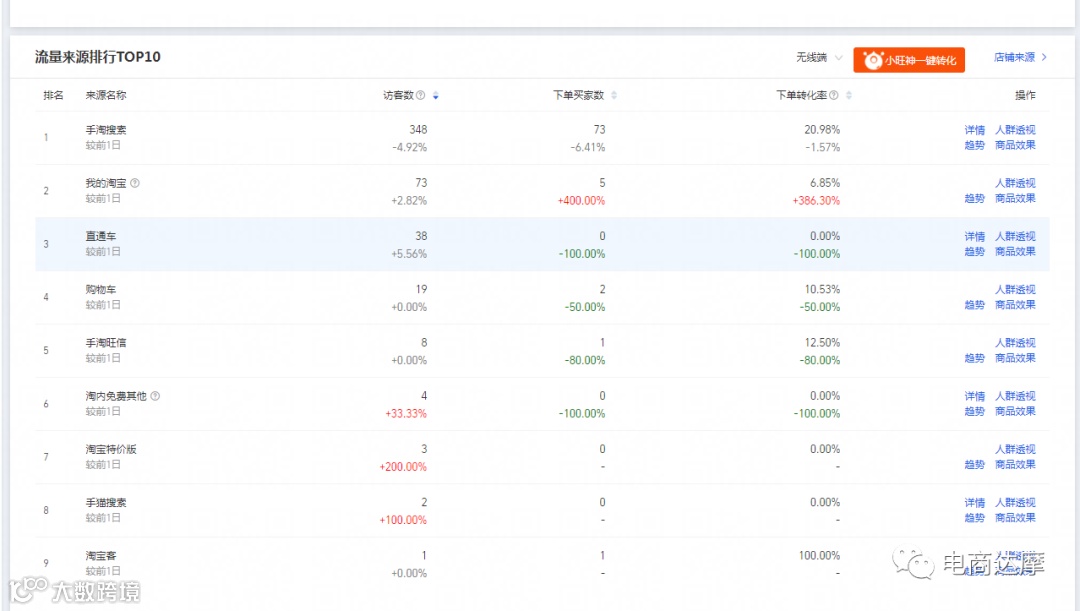Open 趋势 for 手淘旺信 row

coord(975,358)
